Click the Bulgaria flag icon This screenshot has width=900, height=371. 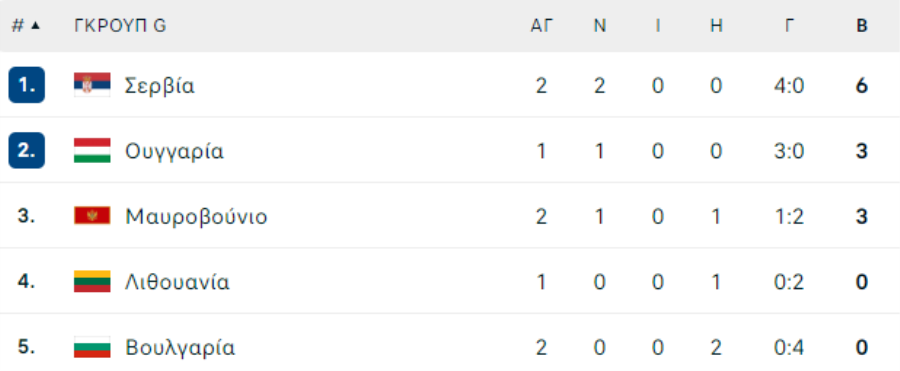click(x=92, y=347)
